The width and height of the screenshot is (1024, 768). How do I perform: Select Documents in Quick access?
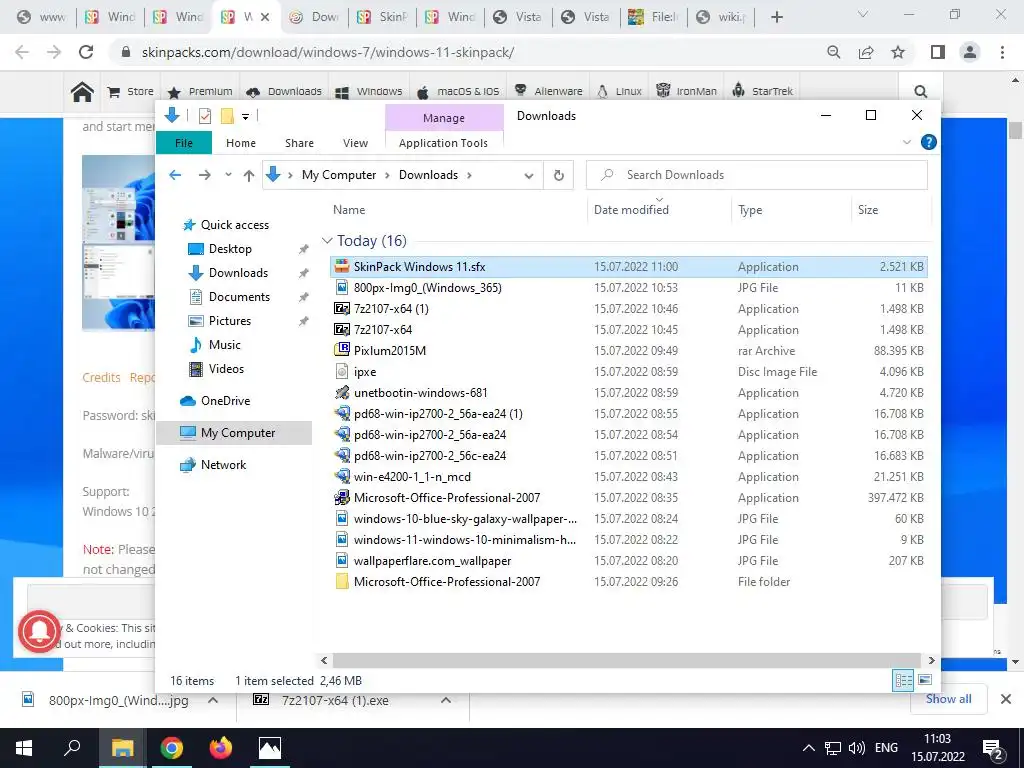[239, 296]
